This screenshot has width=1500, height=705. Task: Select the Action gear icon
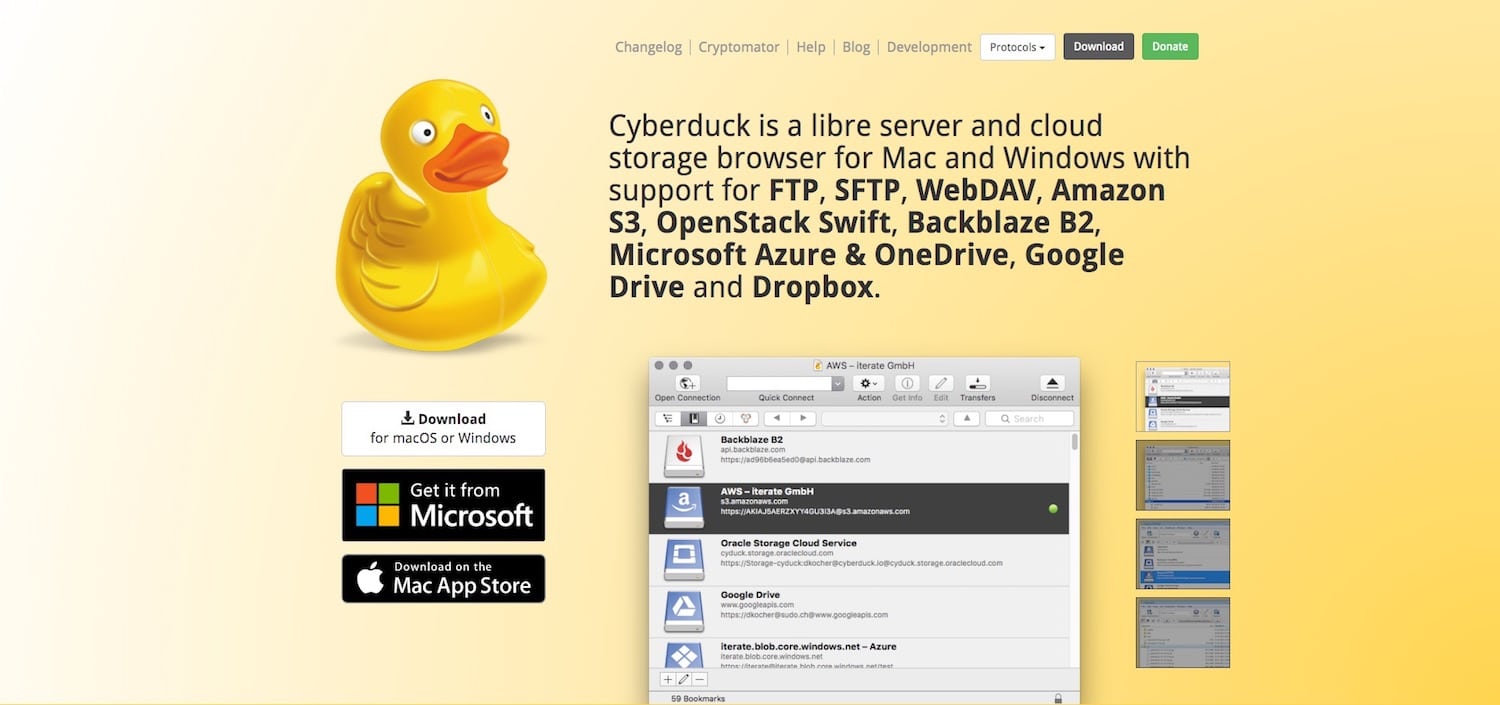(x=867, y=382)
